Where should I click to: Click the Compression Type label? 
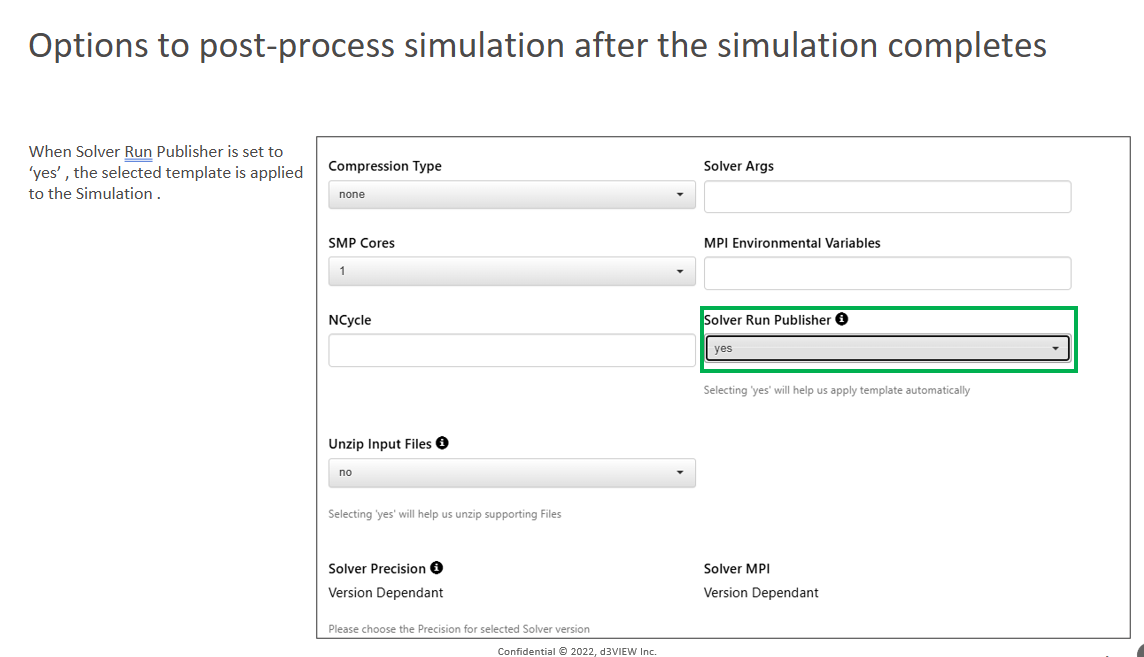[385, 166]
